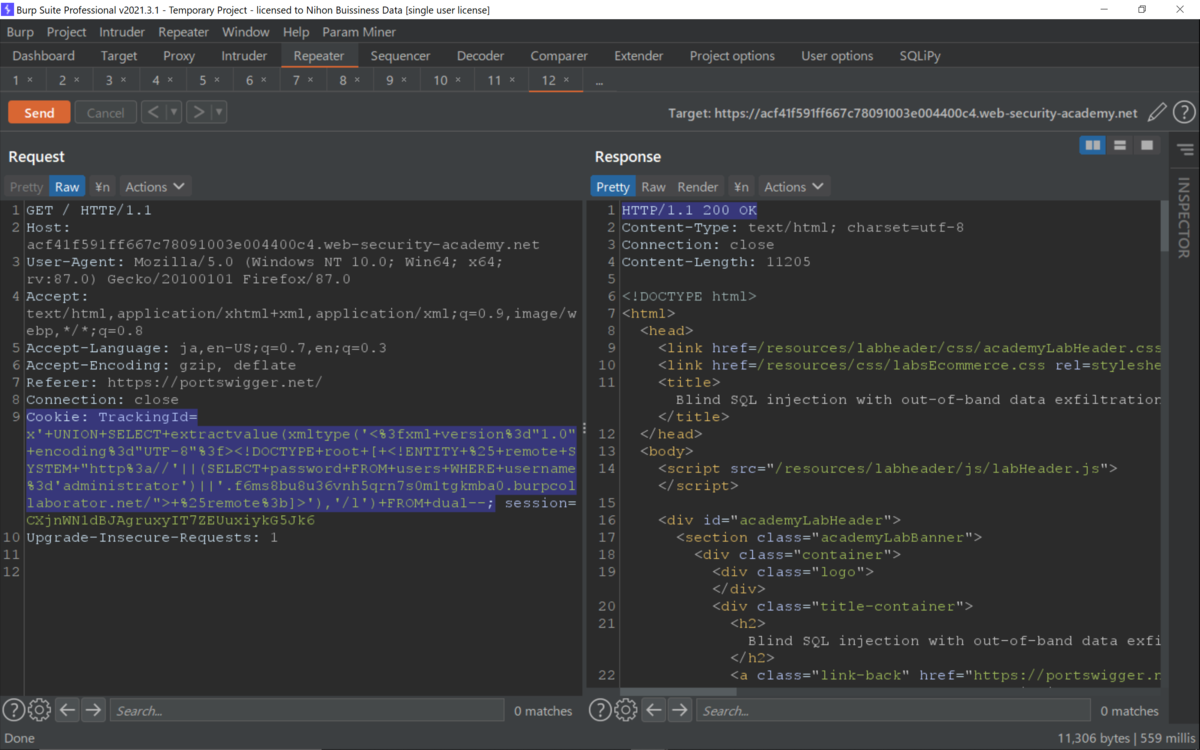This screenshot has height=750, width=1200.
Task: Click the orange Send button
Action: [x=39, y=113]
